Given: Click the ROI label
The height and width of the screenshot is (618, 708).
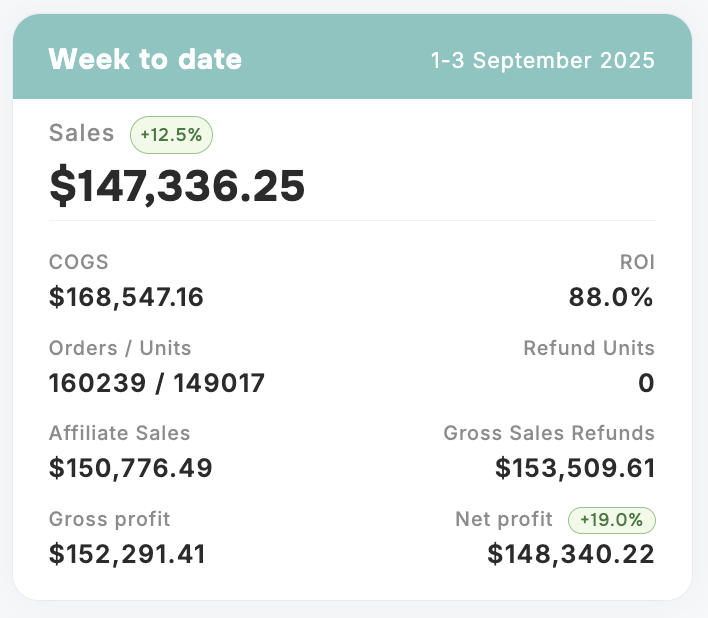Looking at the screenshot, I should tap(638, 262).
